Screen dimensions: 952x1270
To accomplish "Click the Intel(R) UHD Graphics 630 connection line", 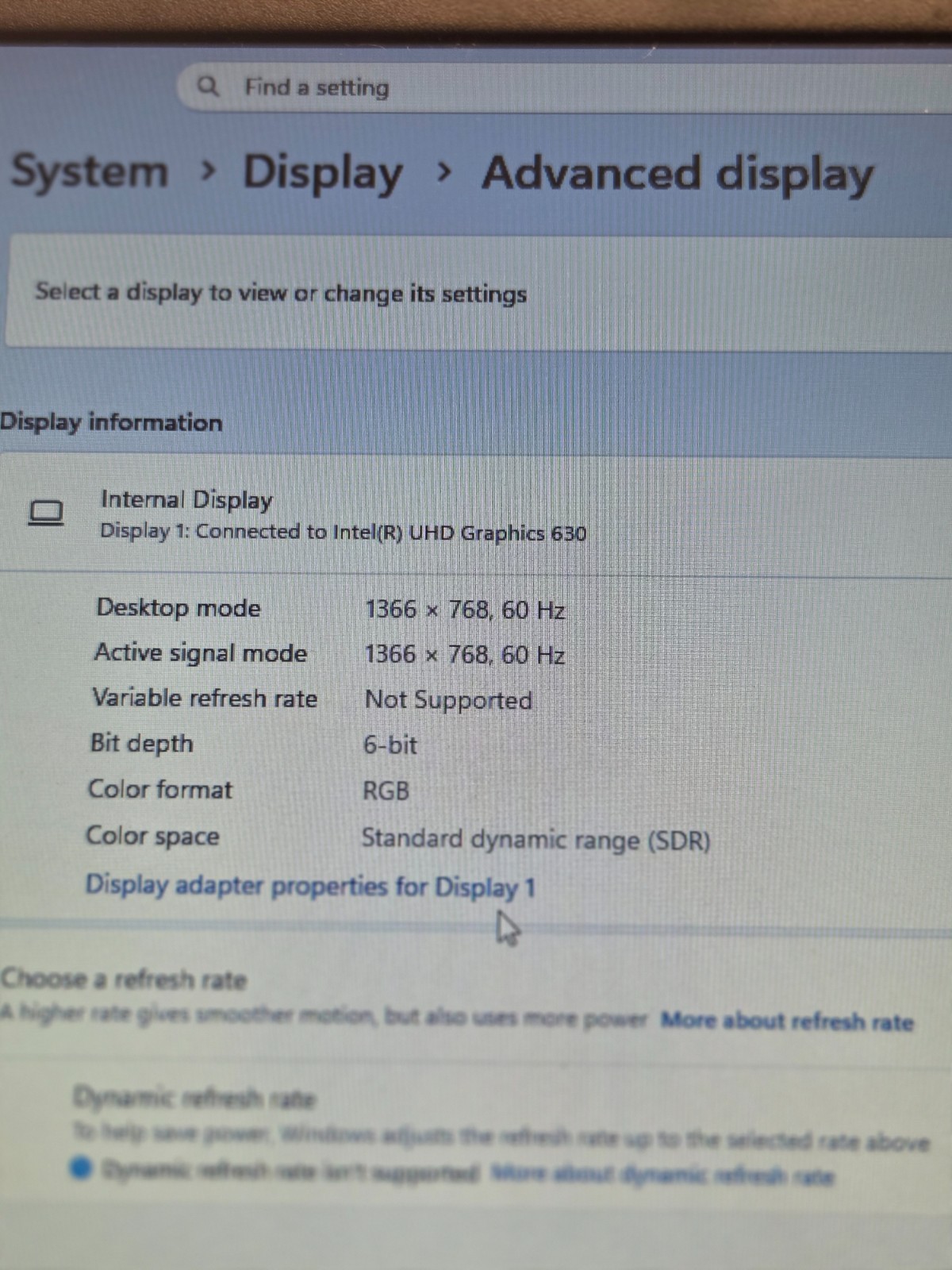I will 343,532.
